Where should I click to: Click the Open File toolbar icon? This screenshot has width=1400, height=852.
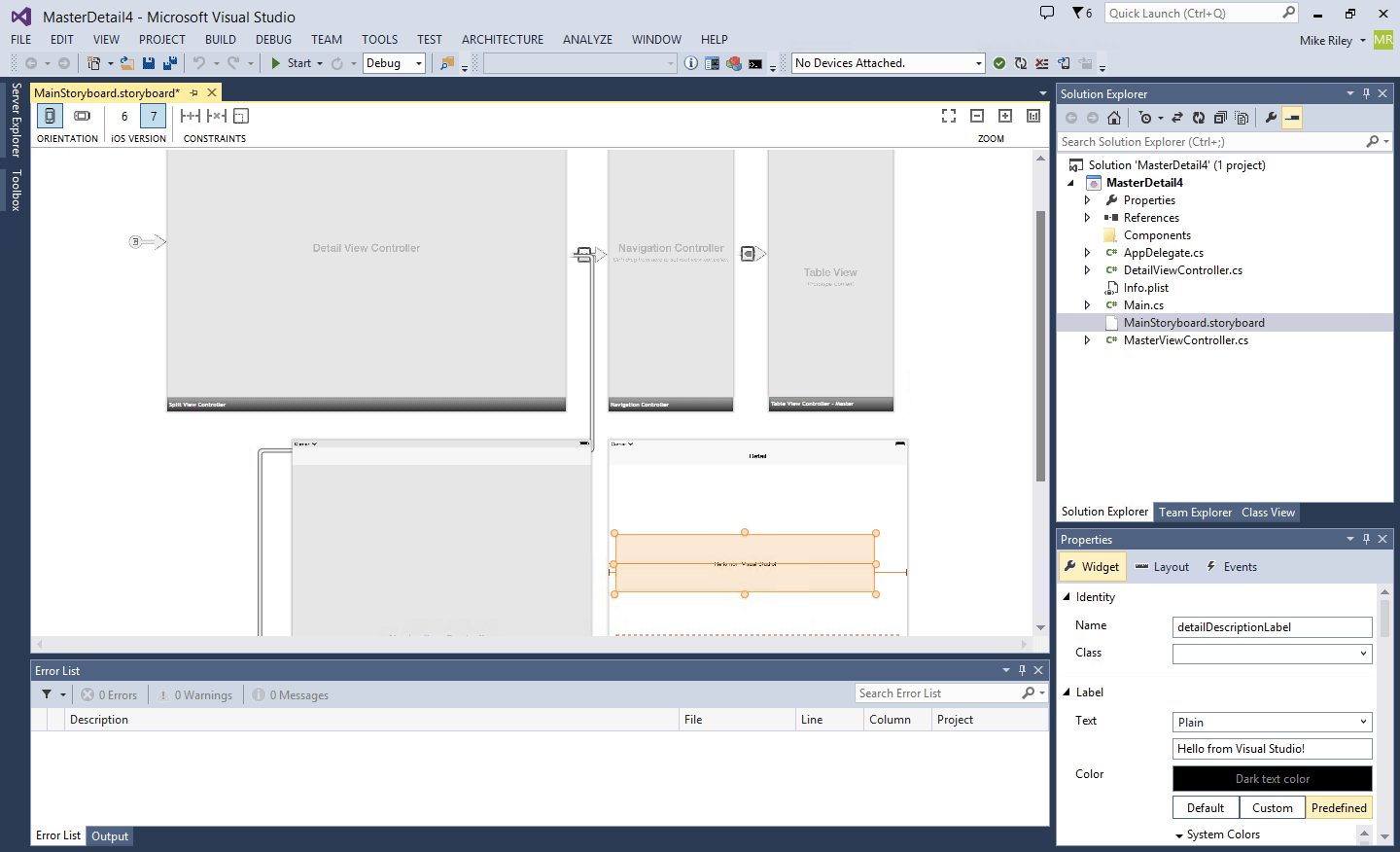coord(127,63)
